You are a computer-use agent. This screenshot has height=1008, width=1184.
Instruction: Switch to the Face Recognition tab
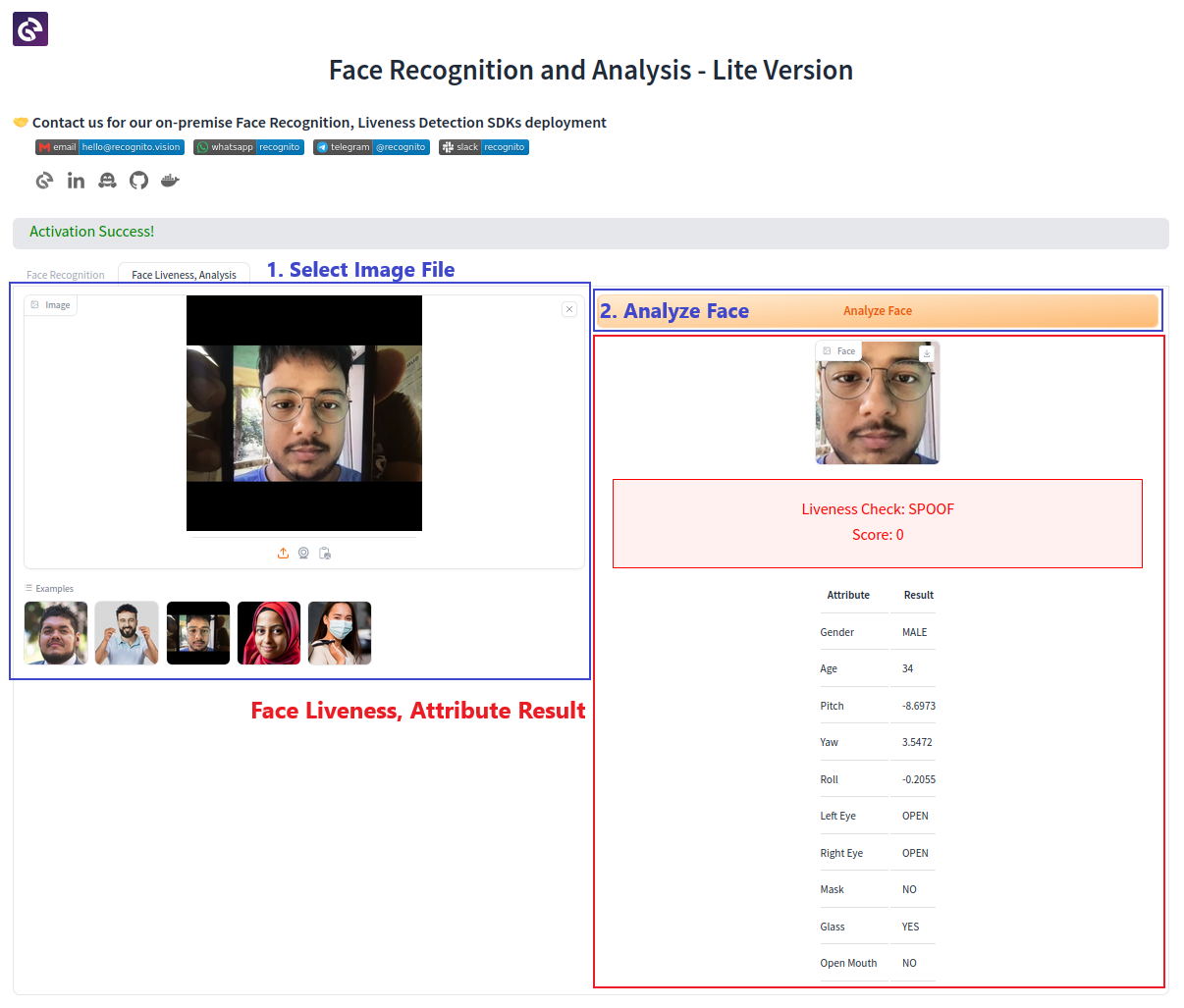click(66, 275)
